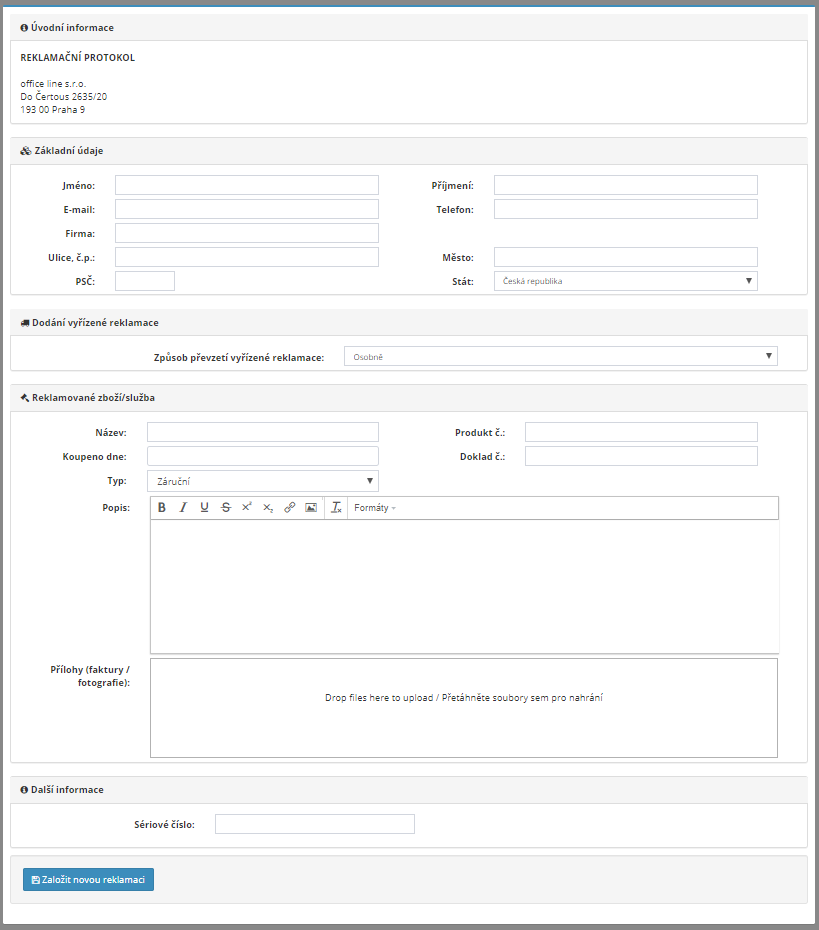Toggle italic formatting in Popis editor
The height and width of the screenshot is (930, 819).
(183, 508)
